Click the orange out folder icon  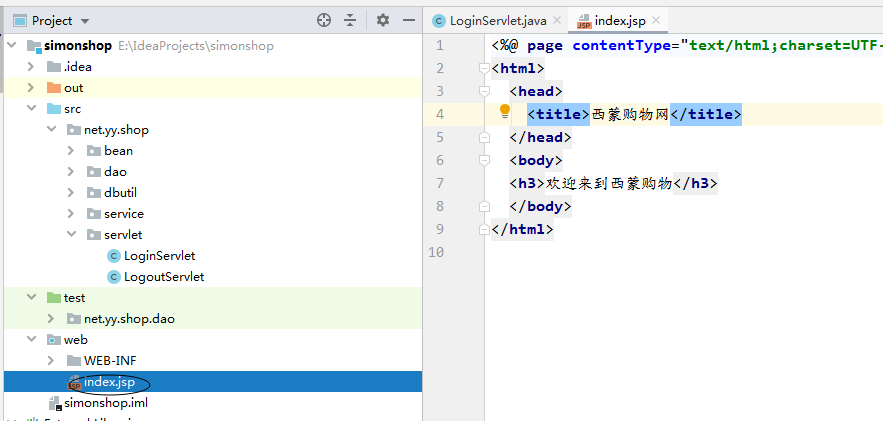54,88
